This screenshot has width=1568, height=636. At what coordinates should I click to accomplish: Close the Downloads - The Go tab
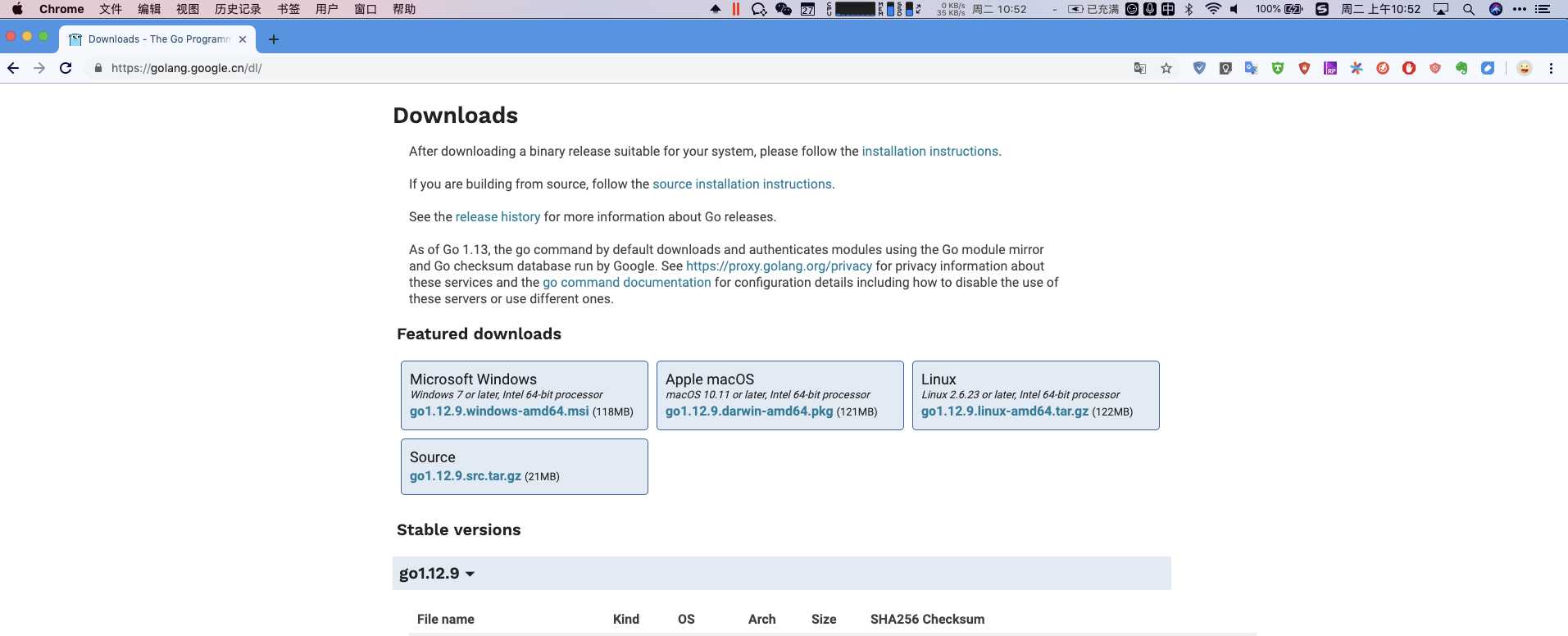pyautogui.click(x=243, y=39)
